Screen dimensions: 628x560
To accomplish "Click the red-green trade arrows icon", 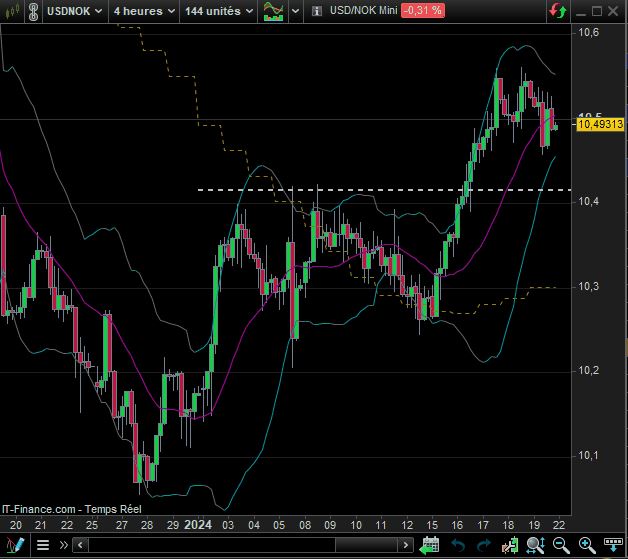I will click(558, 10).
